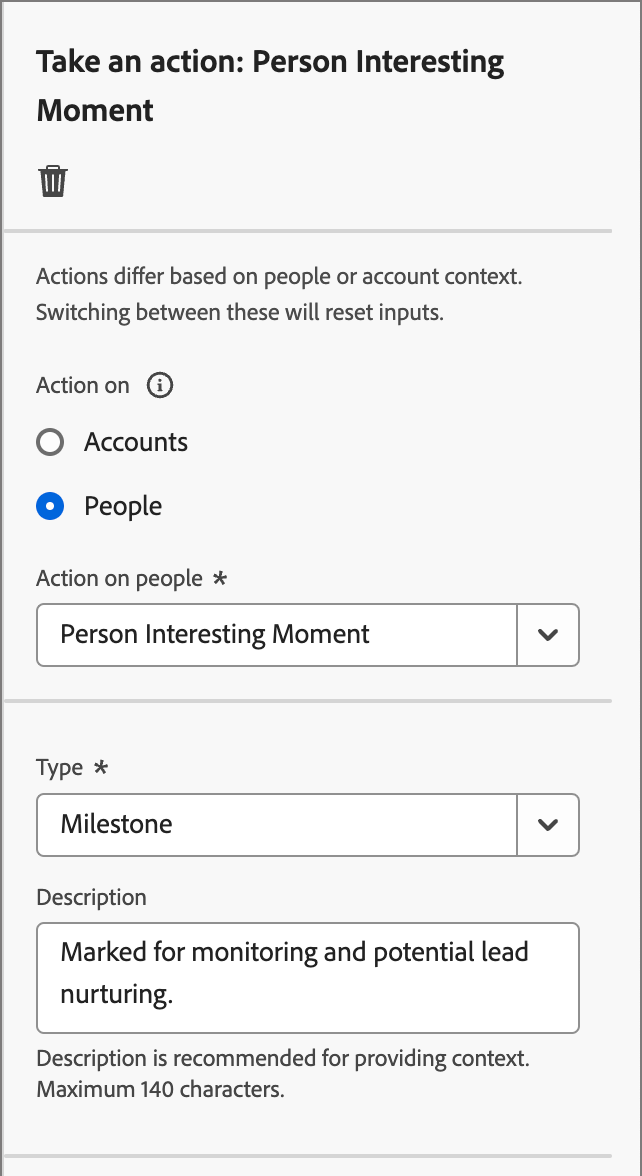Click the Description field label
The height and width of the screenshot is (1176, 642).
[91, 897]
